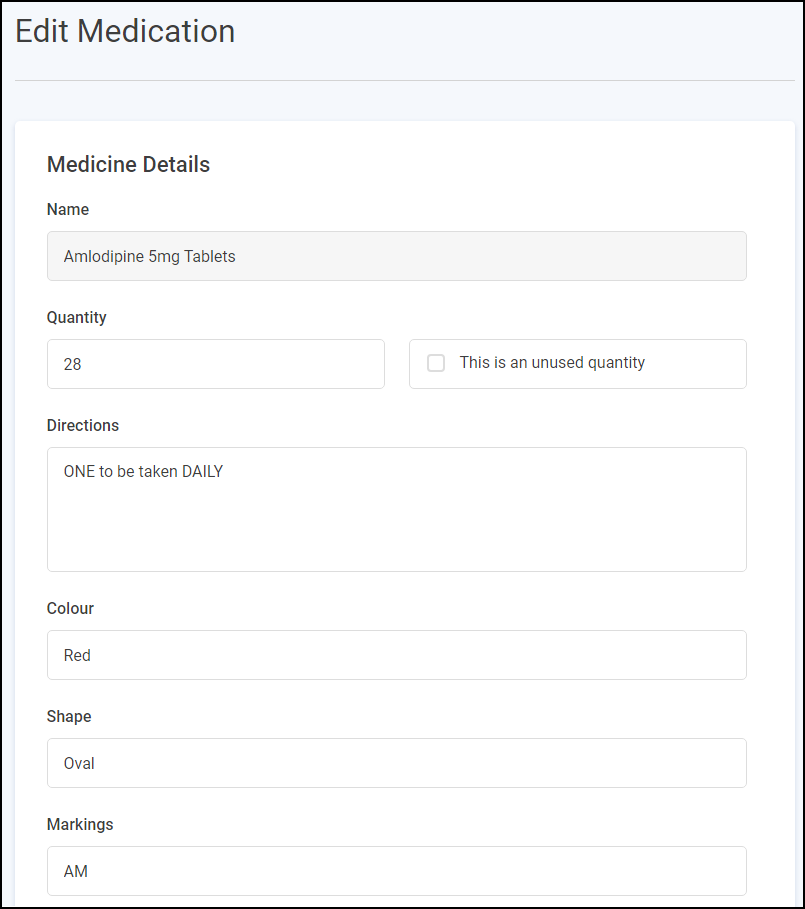
Task: Toggle the unused quantity checkbox
Action: click(x=436, y=363)
